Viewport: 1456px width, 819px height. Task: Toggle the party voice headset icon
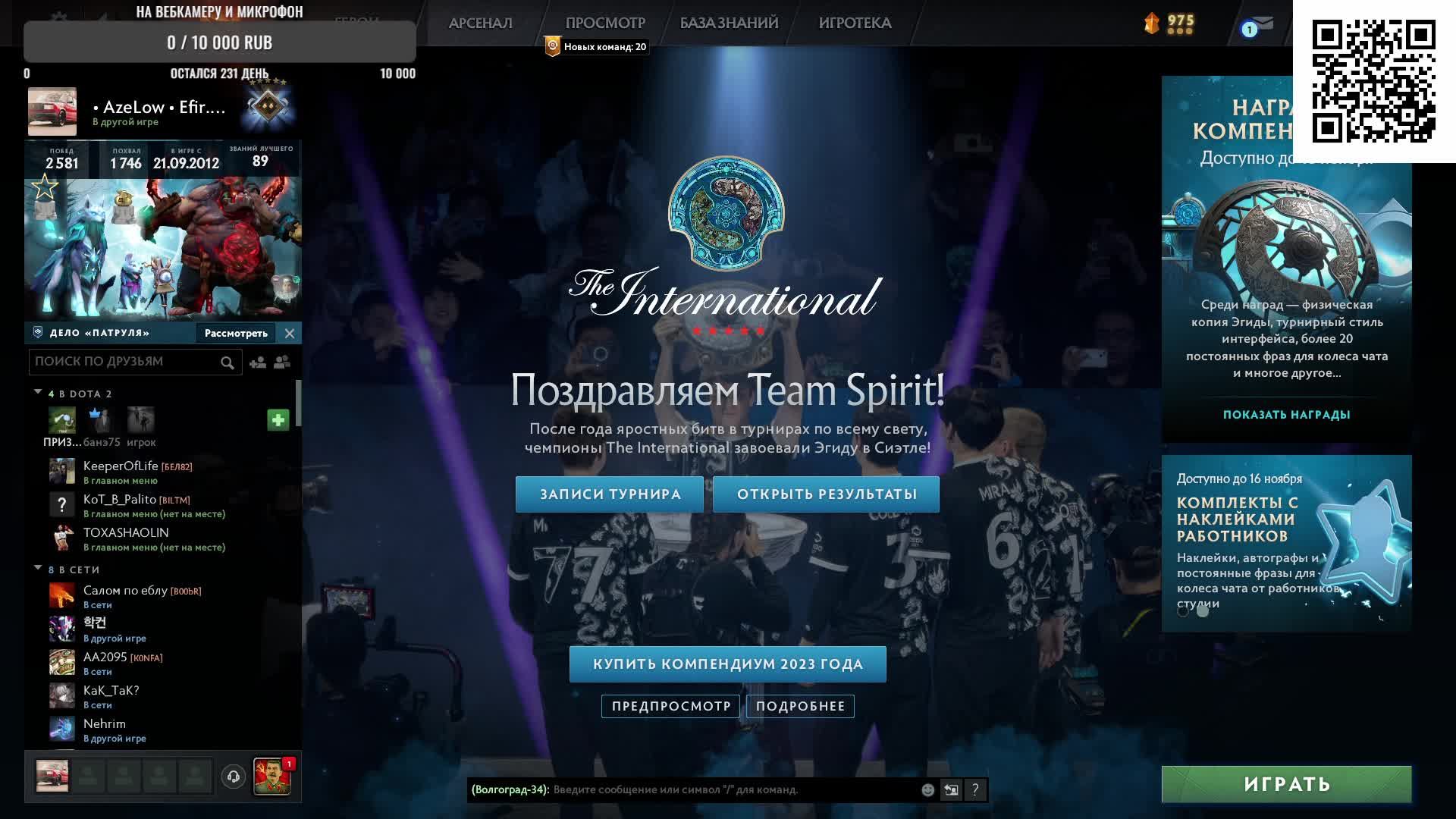point(234,777)
